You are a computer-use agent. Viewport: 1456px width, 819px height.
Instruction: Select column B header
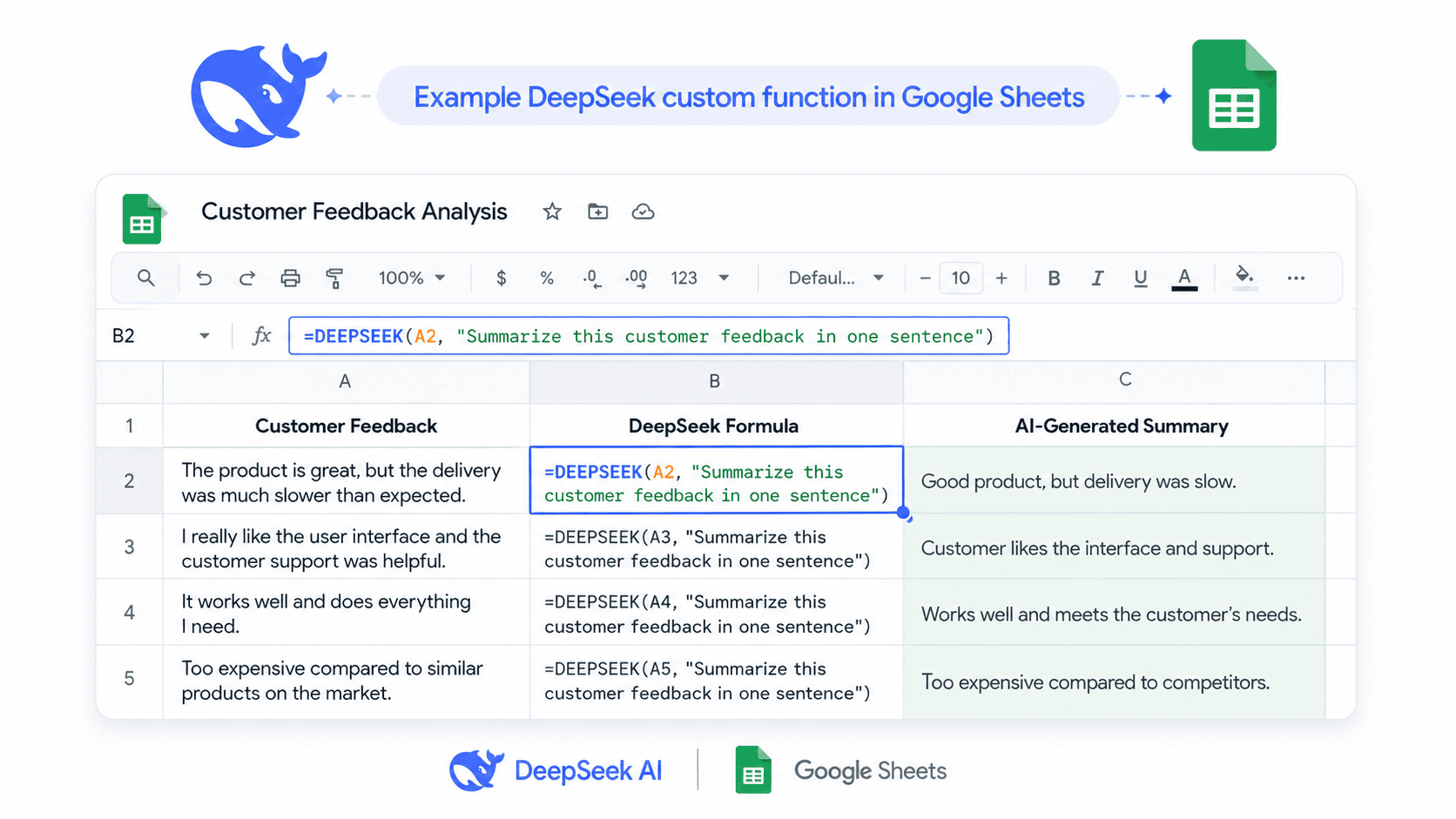(x=716, y=381)
